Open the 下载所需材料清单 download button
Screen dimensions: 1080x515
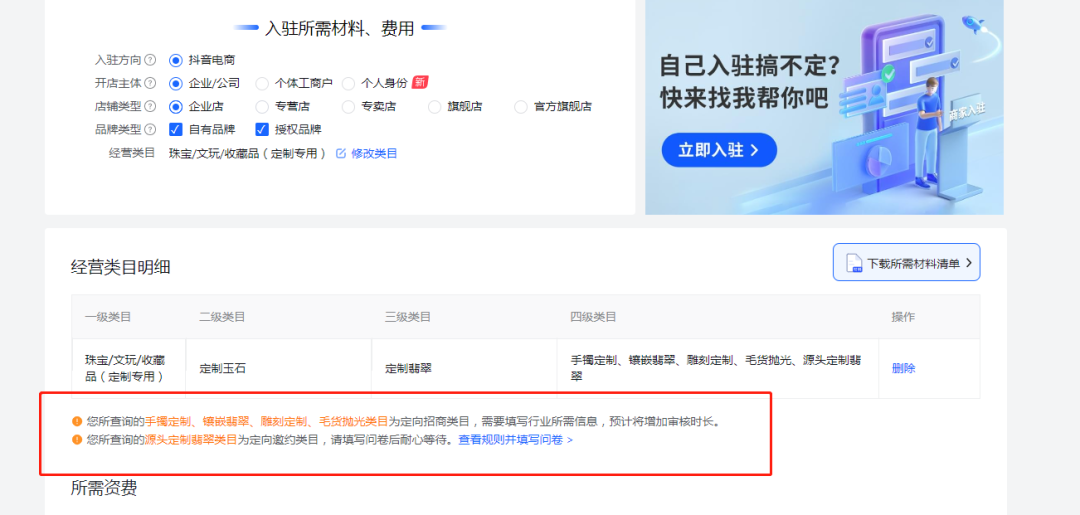906,263
